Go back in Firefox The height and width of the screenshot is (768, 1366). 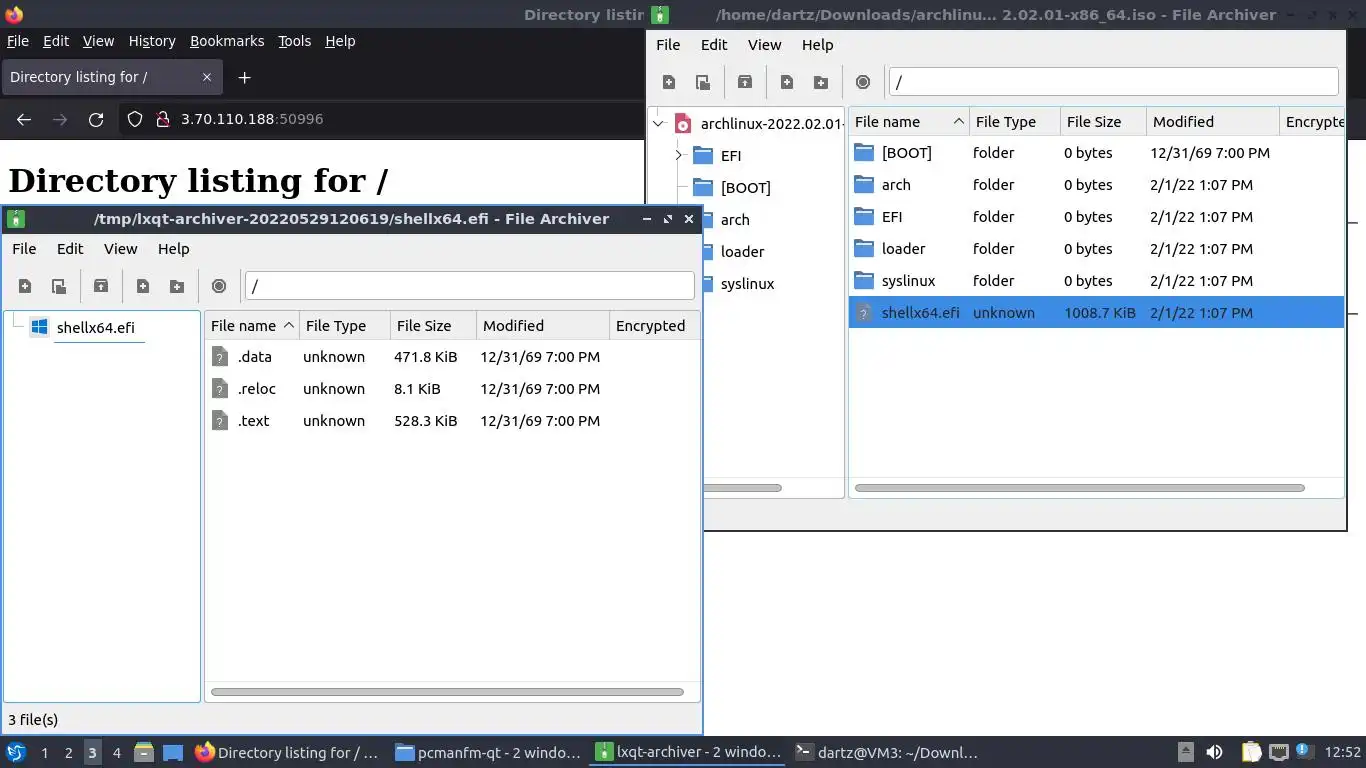[x=24, y=119]
